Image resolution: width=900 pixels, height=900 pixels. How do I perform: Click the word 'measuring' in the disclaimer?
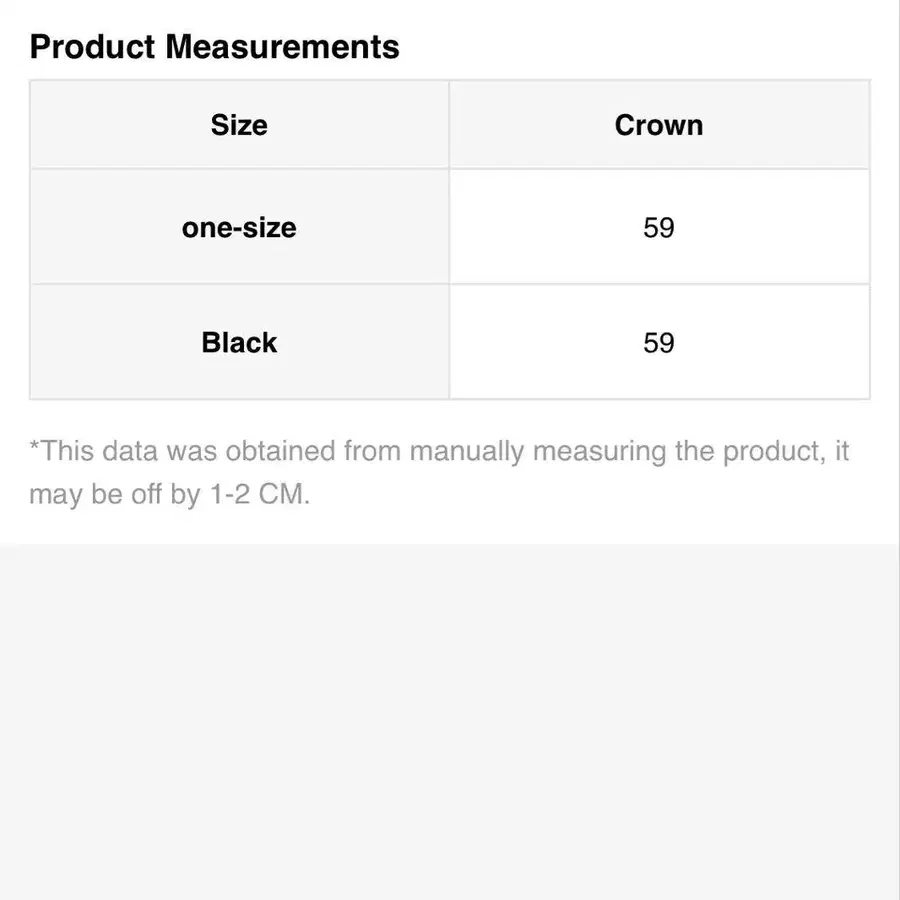tap(598, 451)
